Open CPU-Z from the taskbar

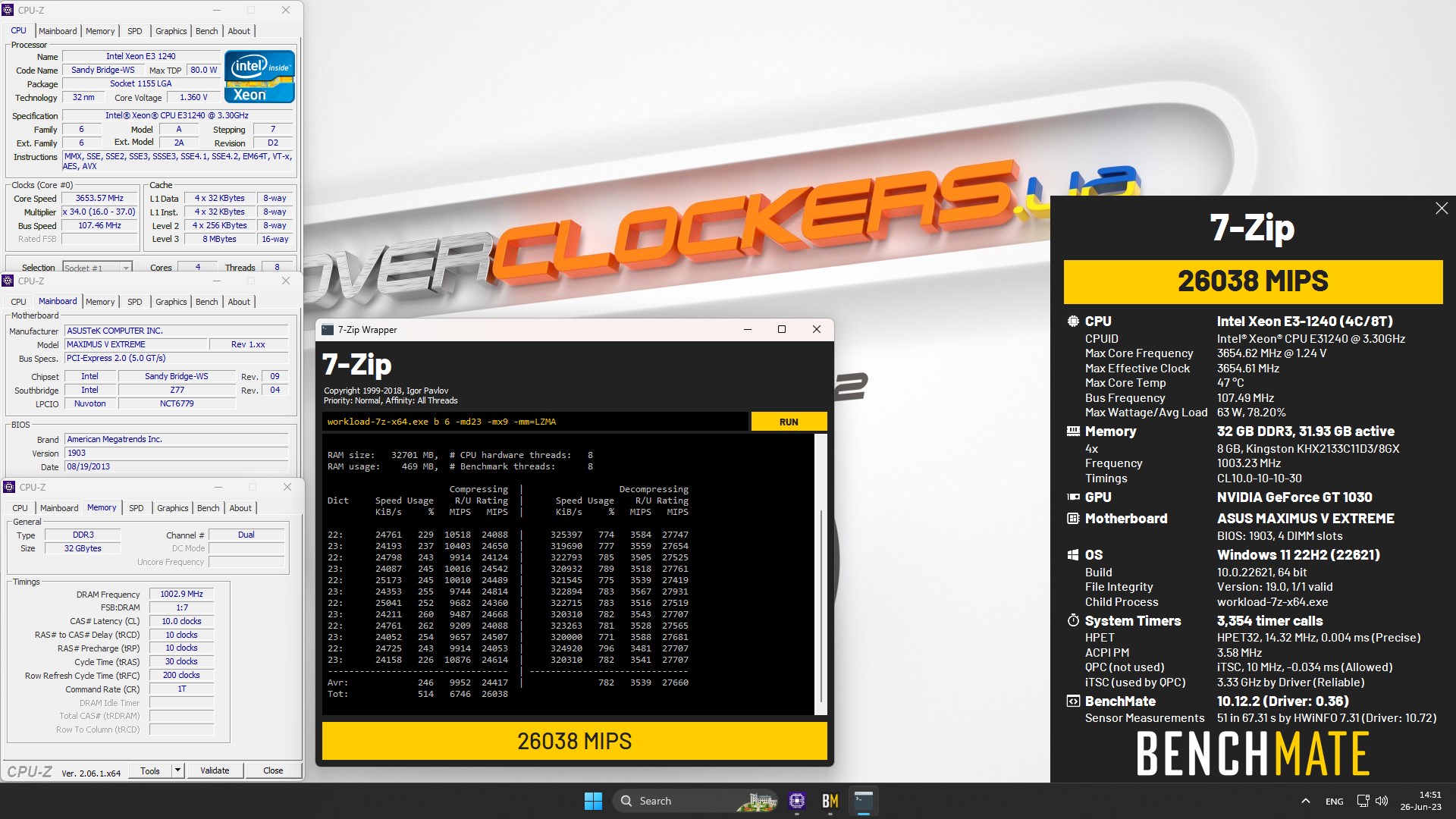[796, 801]
